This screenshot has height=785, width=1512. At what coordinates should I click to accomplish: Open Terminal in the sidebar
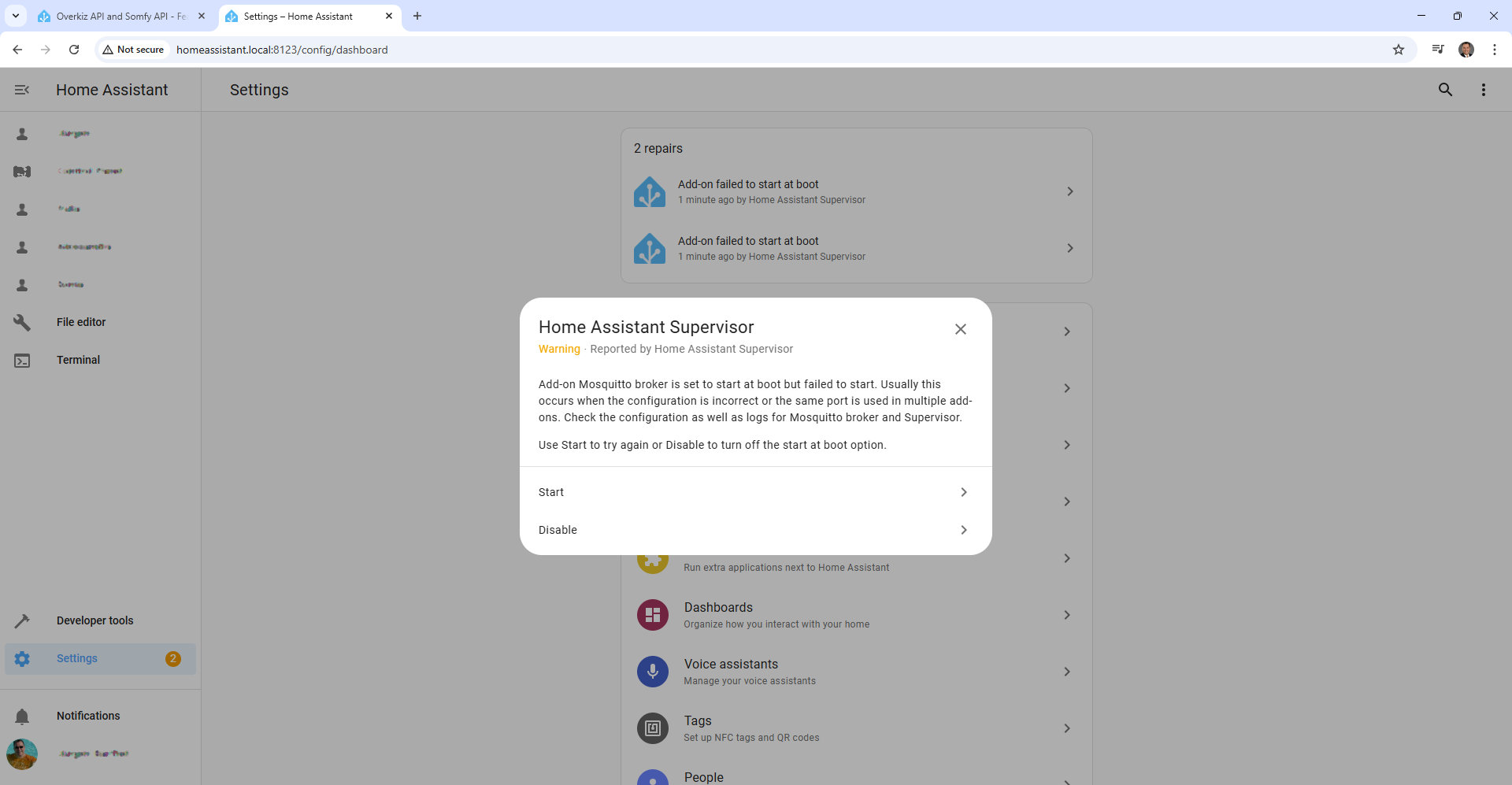[x=100, y=360]
